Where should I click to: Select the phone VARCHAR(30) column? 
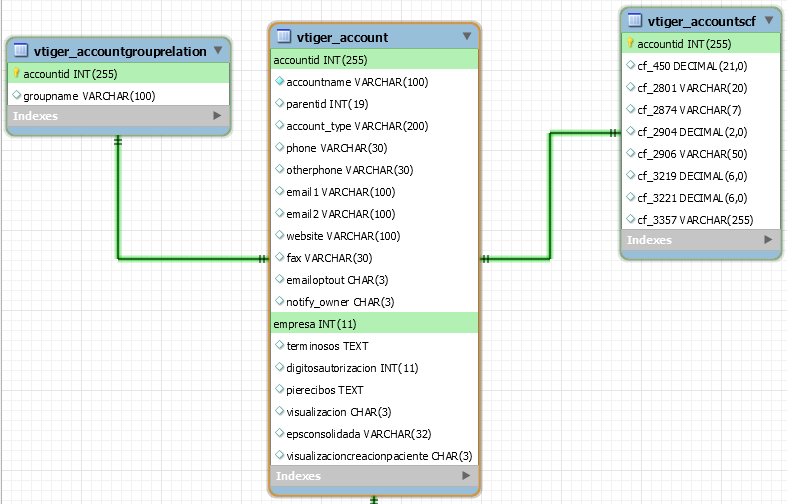[374, 148]
